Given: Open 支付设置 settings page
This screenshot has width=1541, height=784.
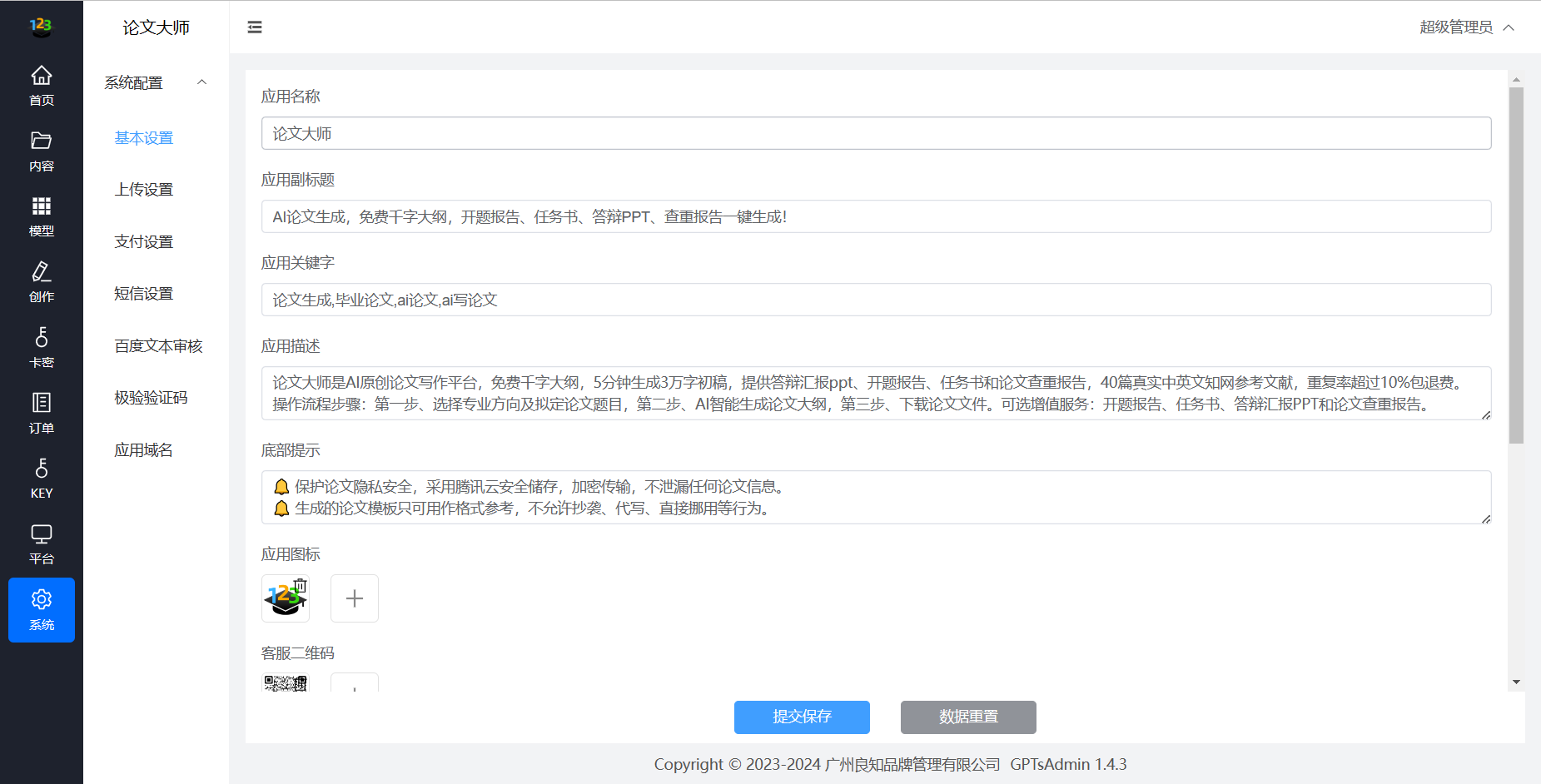Looking at the screenshot, I should coord(144,242).
